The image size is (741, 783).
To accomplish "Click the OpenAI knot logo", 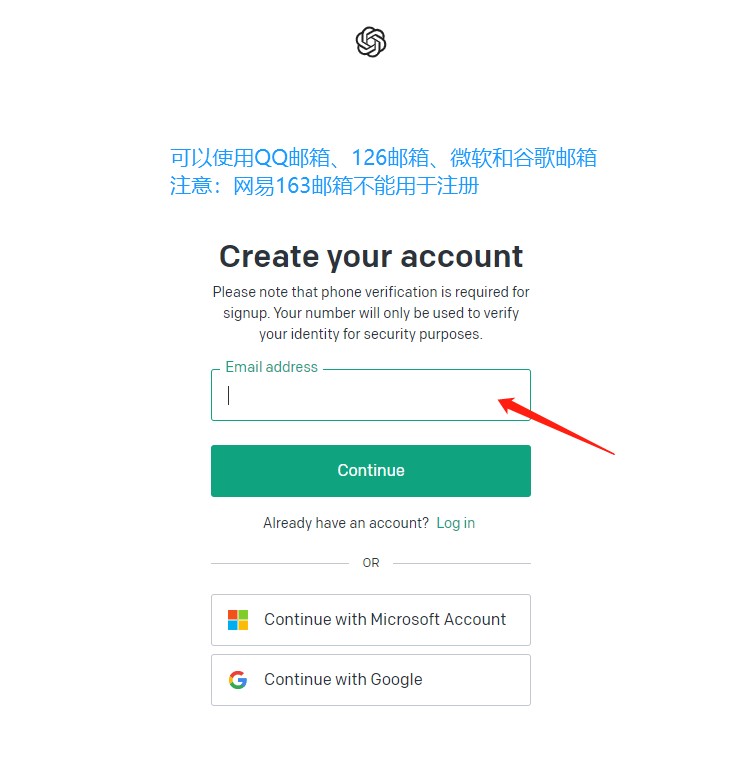I will tap(370, 42).
